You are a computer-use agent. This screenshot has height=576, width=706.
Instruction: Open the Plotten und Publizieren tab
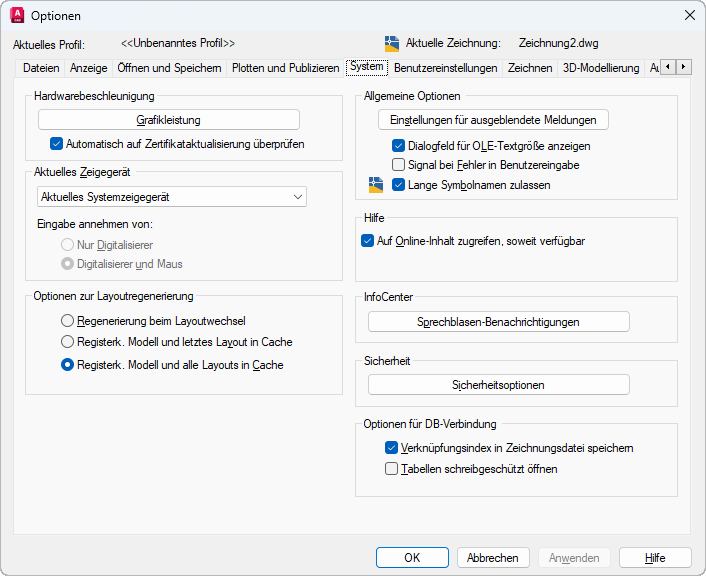pos(286,68)
